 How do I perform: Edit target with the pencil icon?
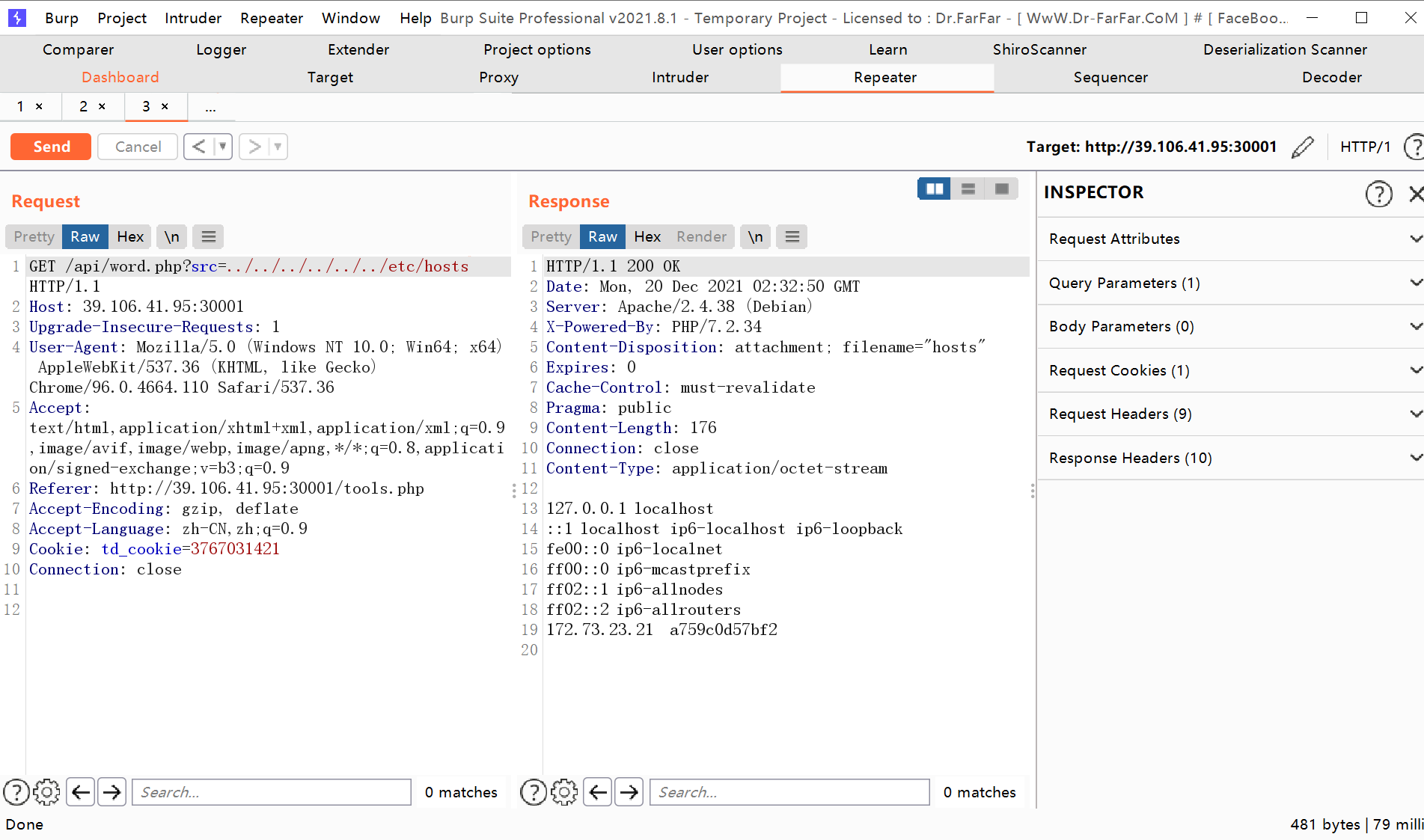1303,147
